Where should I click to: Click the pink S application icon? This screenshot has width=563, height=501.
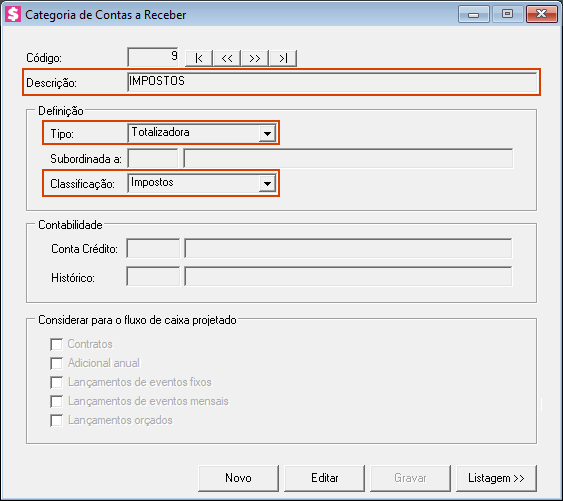tap(13, 14)
